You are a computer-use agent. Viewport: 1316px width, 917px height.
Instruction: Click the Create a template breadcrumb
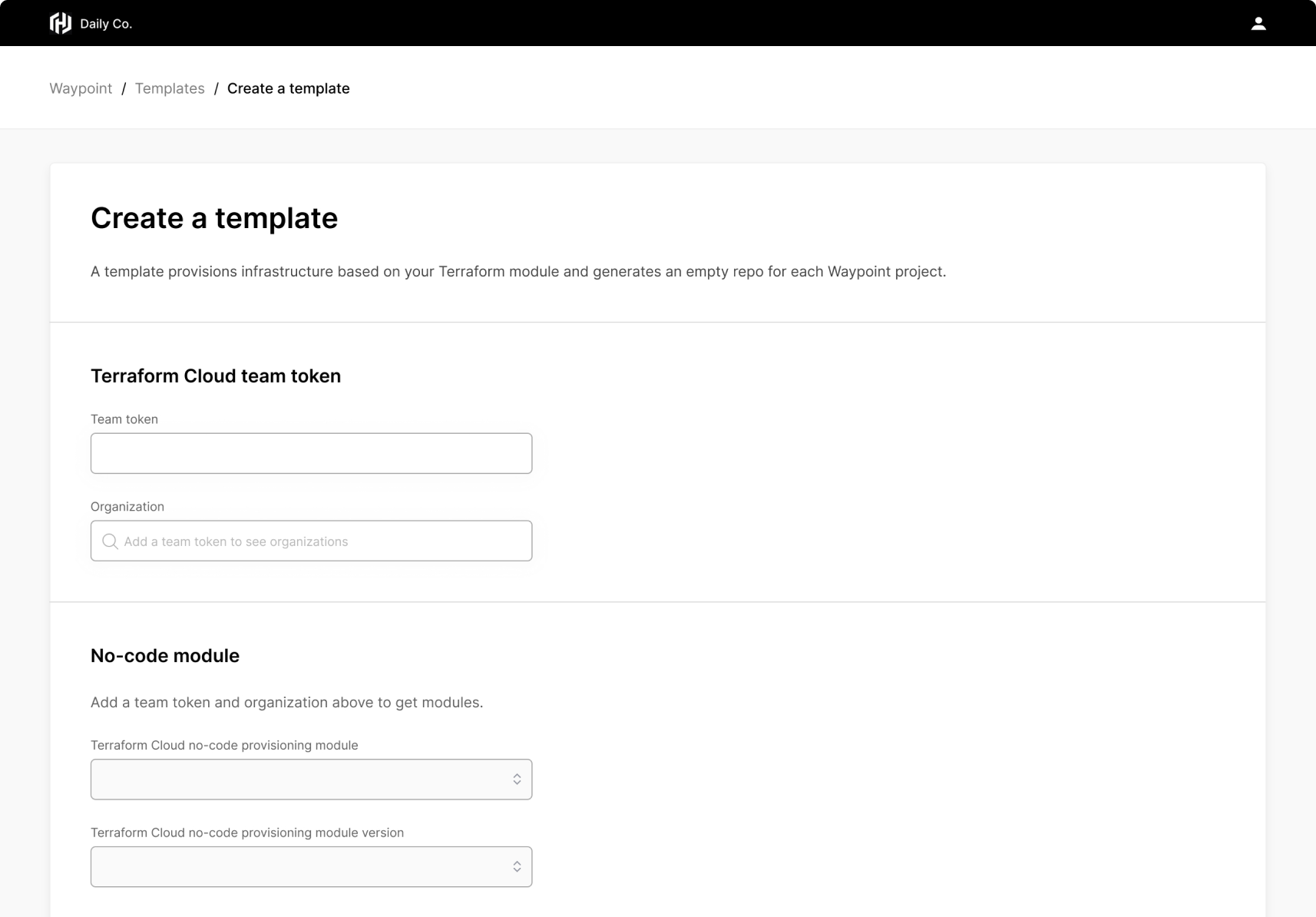[x=289, y=88]
